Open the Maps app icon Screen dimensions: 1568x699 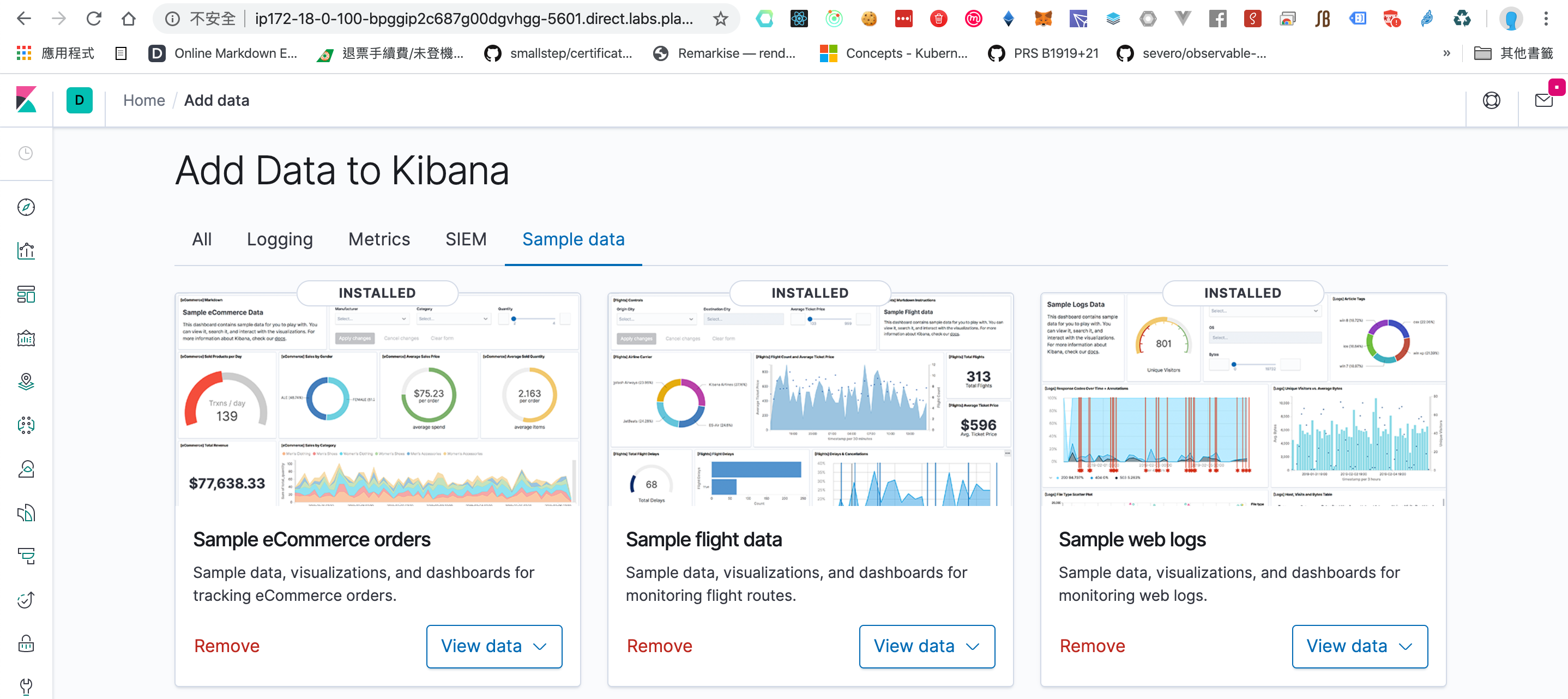(26, 382)
